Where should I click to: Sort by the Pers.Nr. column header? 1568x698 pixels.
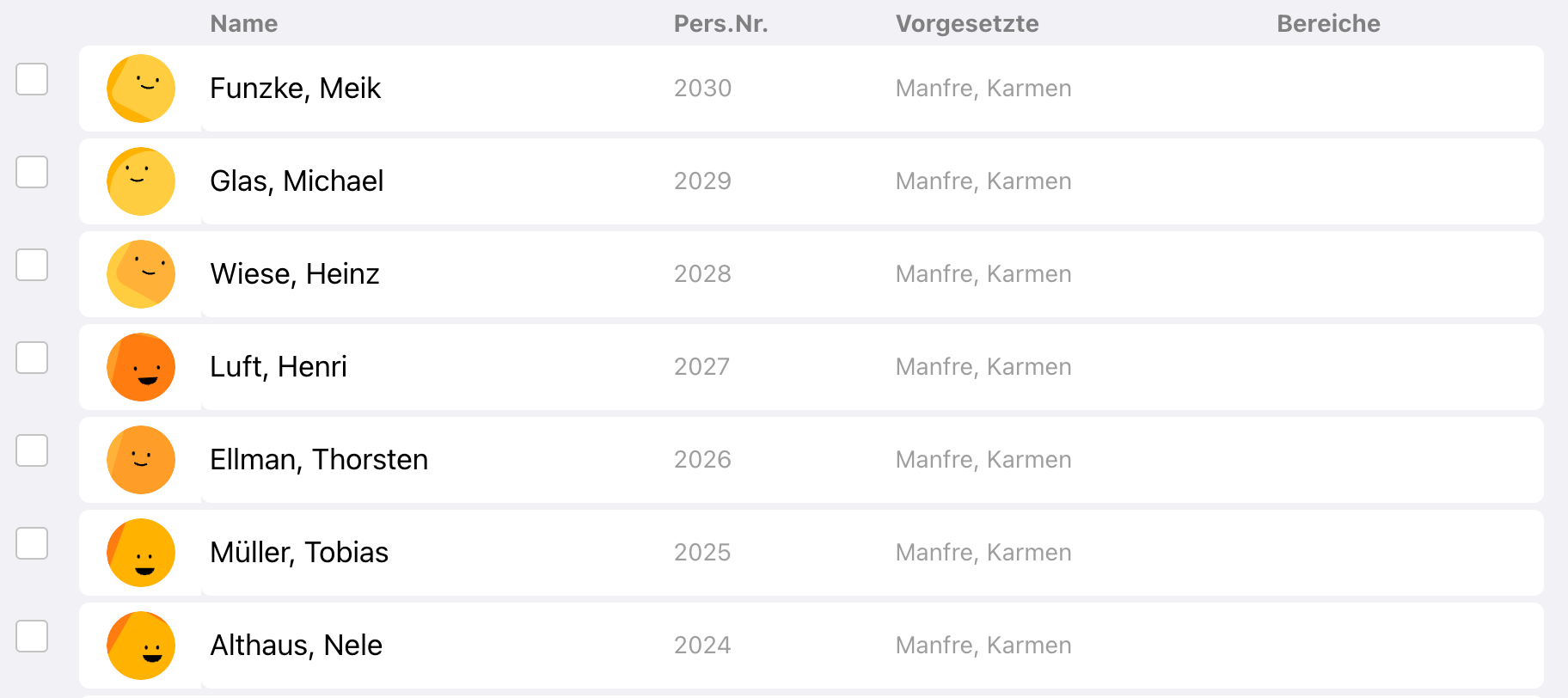click(x=720, y=24)
